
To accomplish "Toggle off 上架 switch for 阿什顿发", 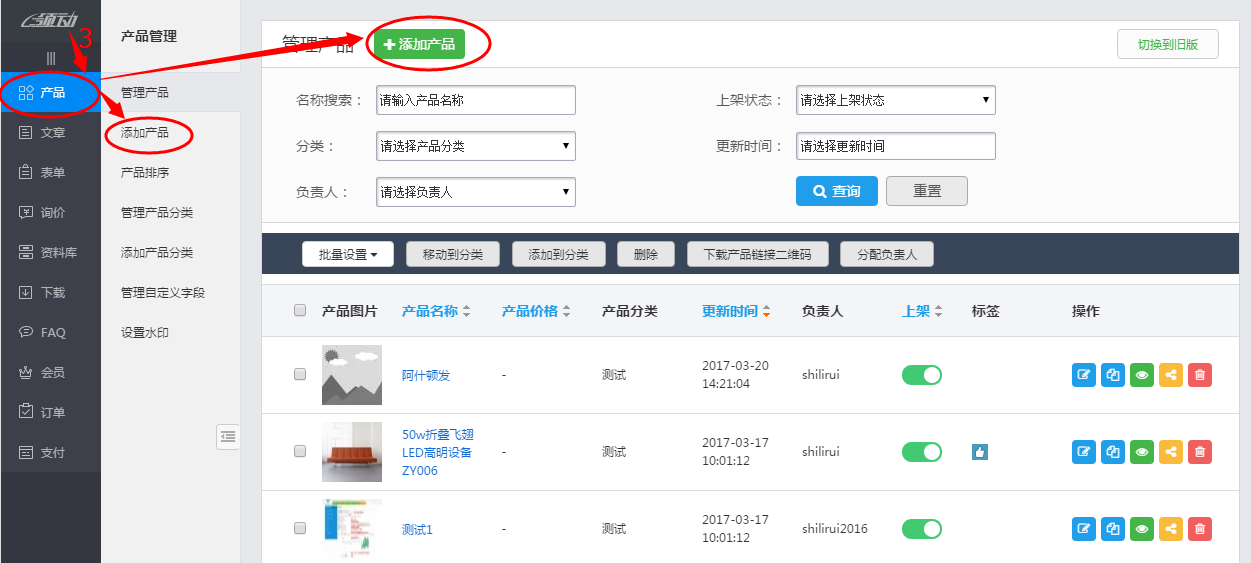I will coord(921,375).
